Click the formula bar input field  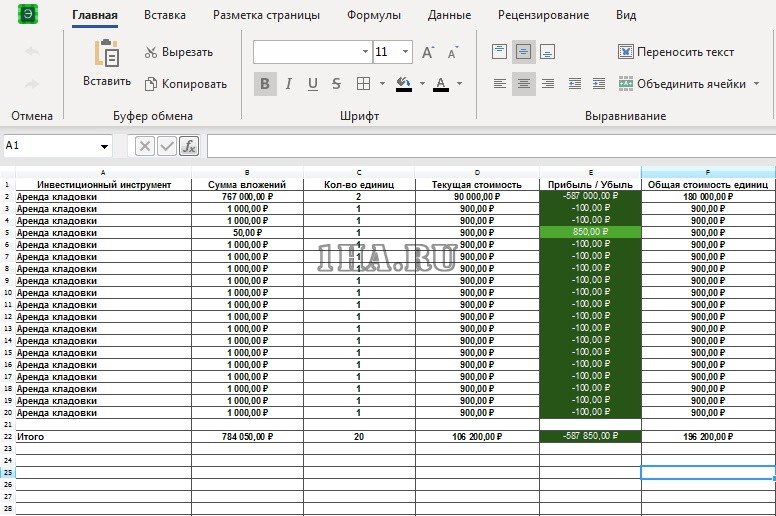(x=490, y=146)
